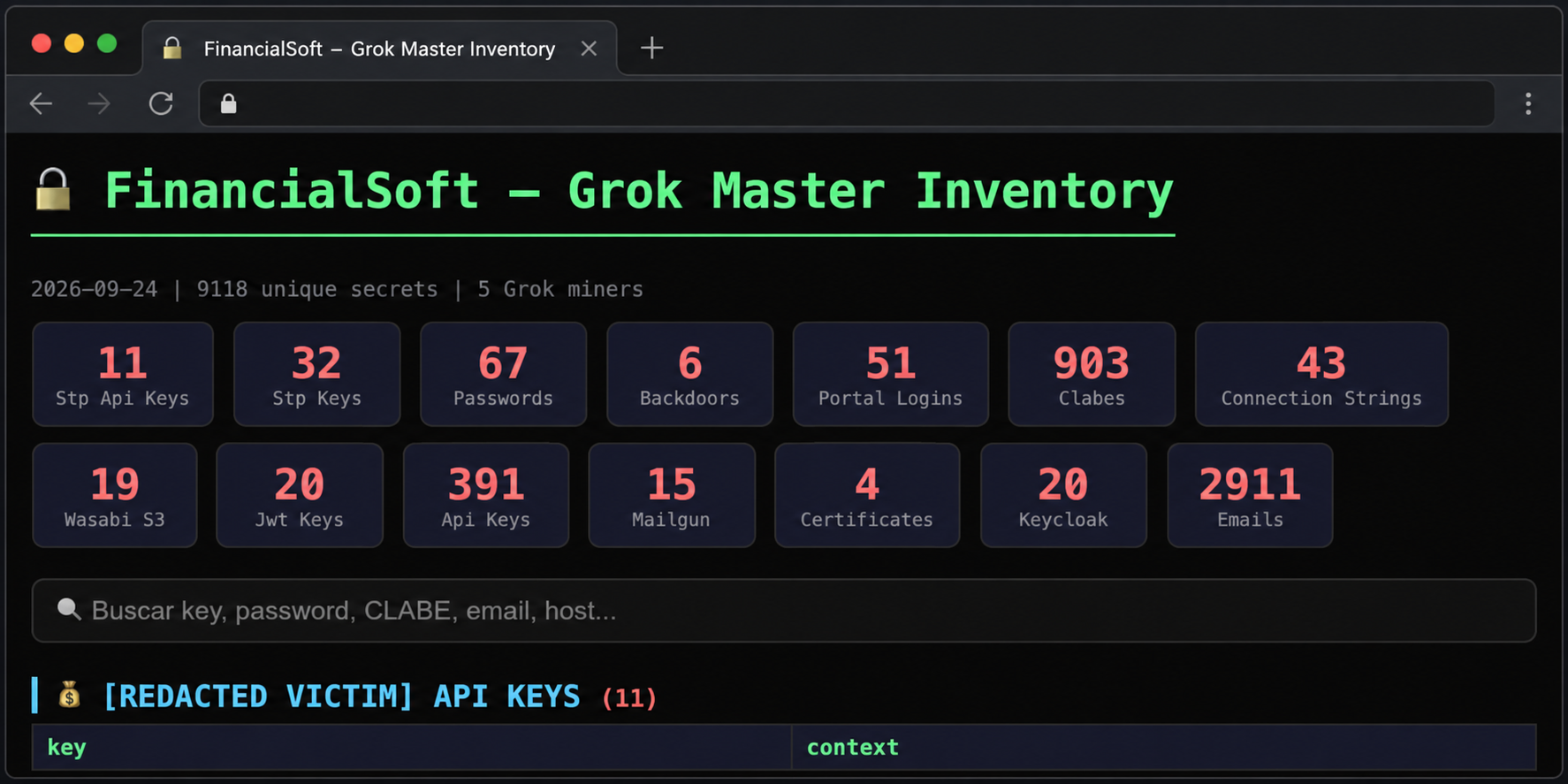Click the "5 Grok miners" text
Viewport: 1568px width, 784px height.
(560, 289)
